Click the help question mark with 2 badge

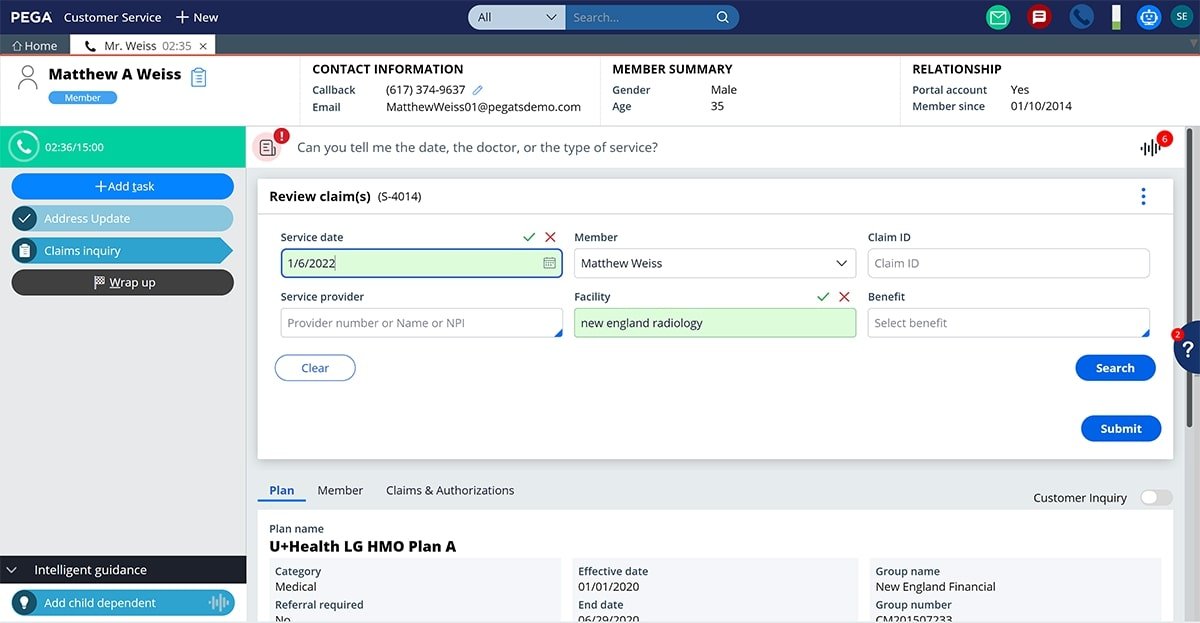pos(1188,349)
